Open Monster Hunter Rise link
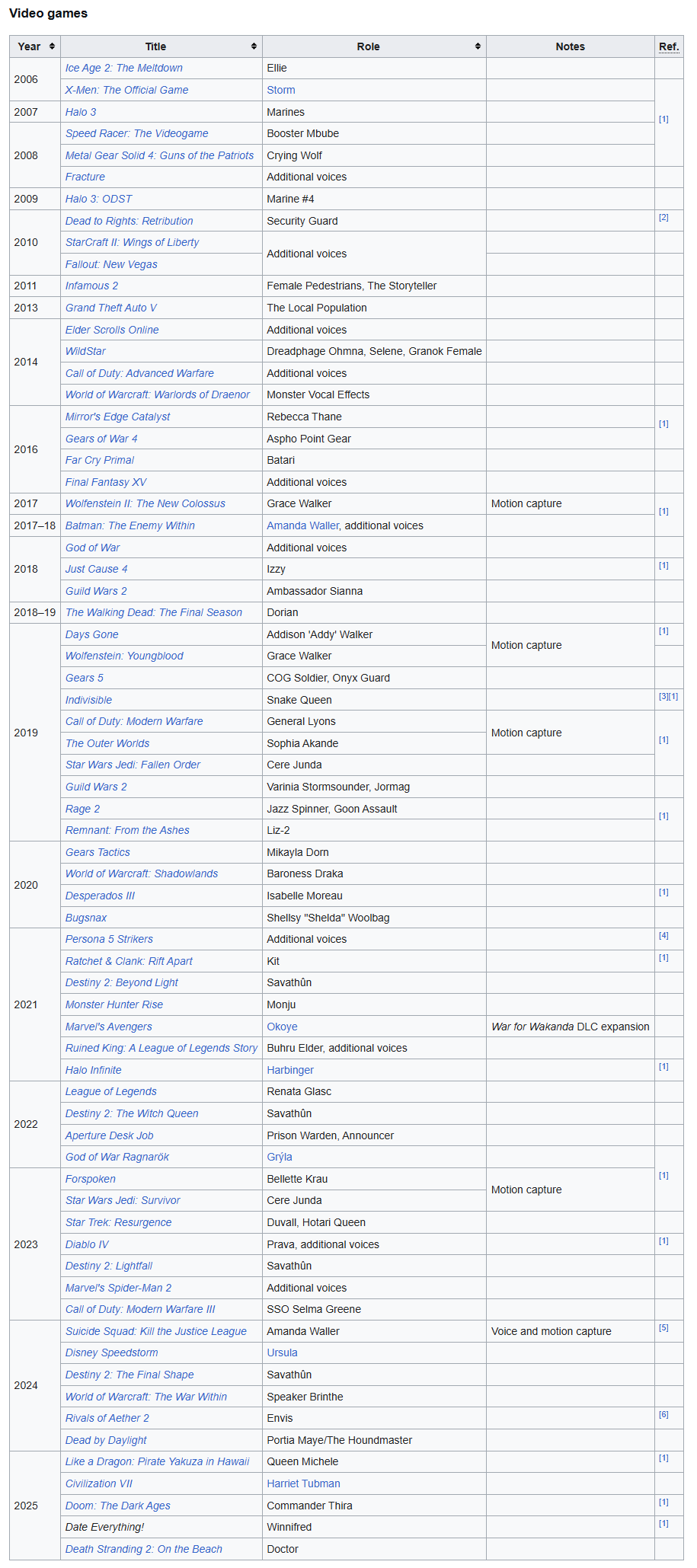Screen dimensions: 697x1568 click(114, 1004)
